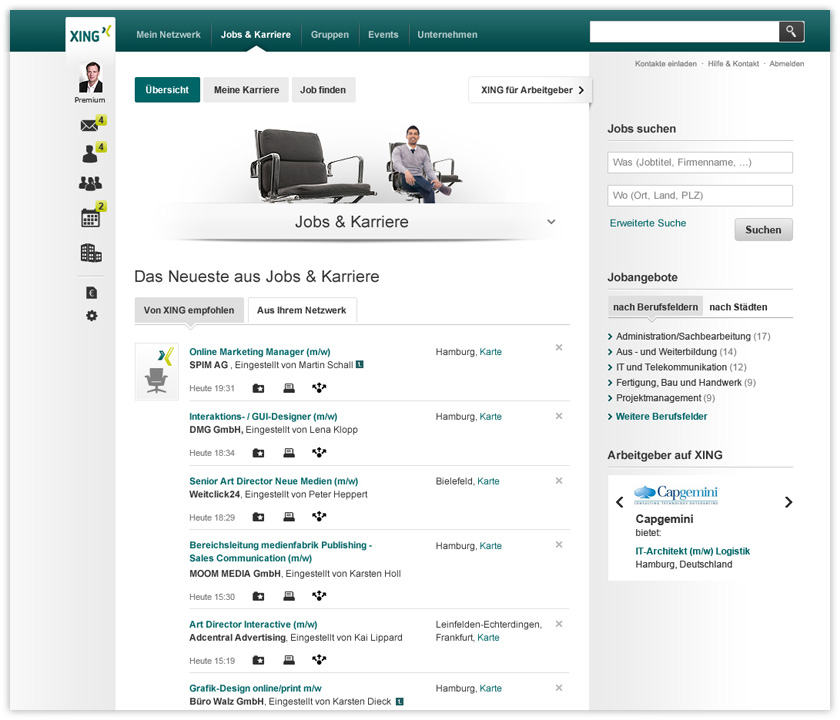Show Weitere Berufsfelder
This screenshot has width=840, height=720.
point(657,416)
